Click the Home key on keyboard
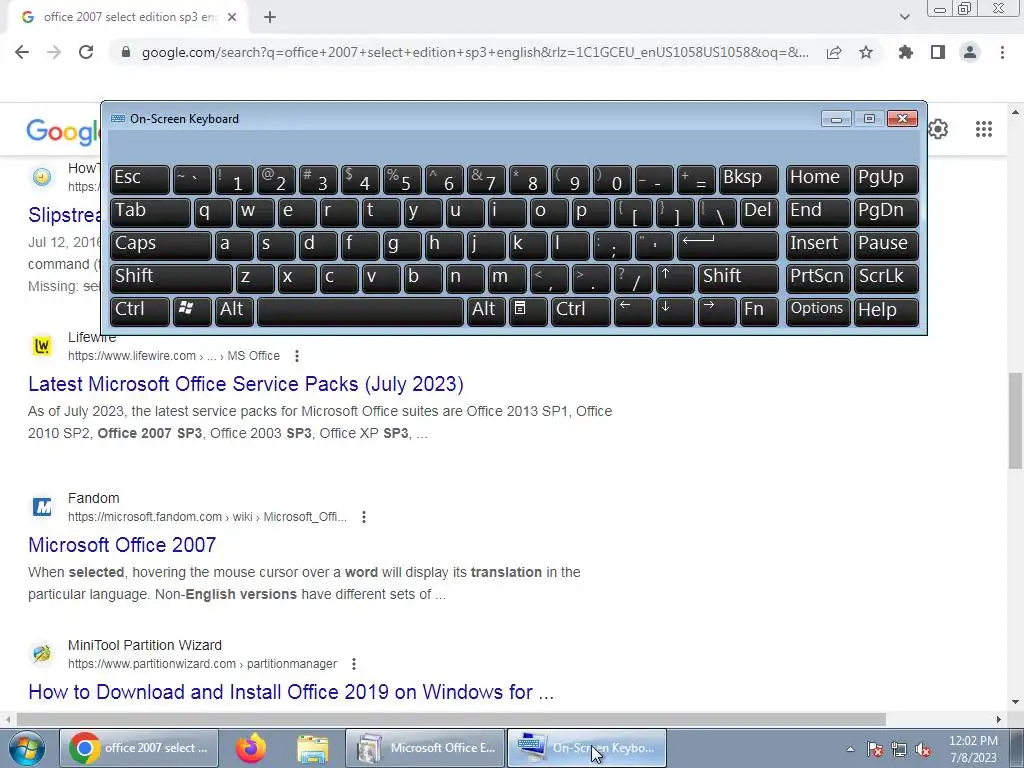1024x768 pixels. coord(818,180)
